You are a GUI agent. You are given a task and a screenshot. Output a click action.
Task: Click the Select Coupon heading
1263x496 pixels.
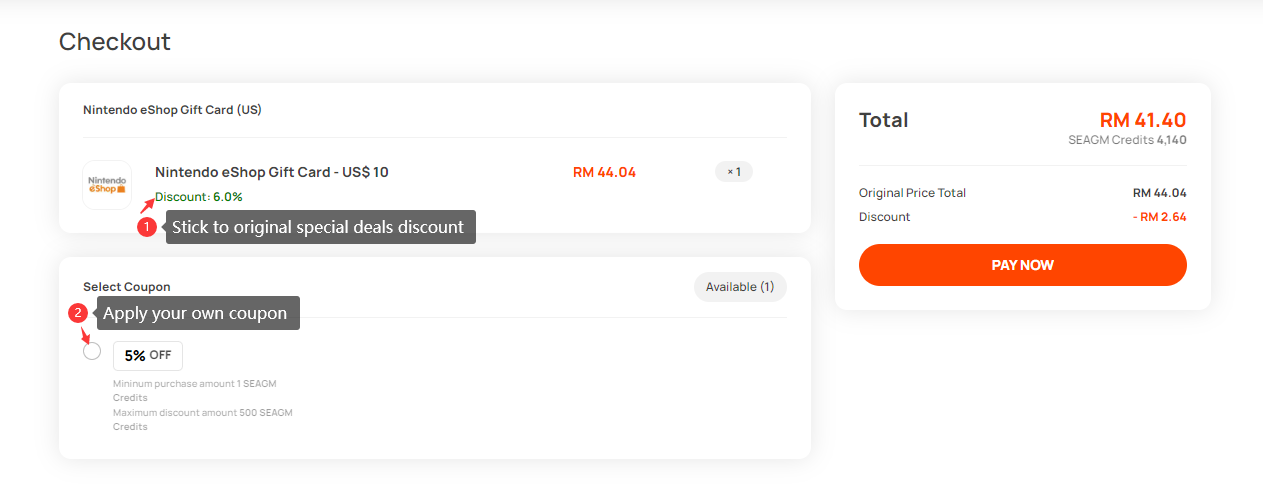pos(127,287)
